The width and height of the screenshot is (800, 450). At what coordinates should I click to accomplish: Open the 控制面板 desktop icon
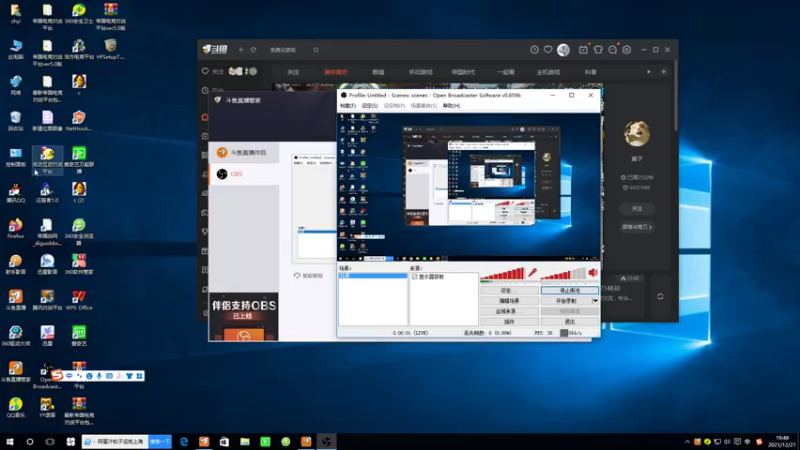tap(15, 157)
